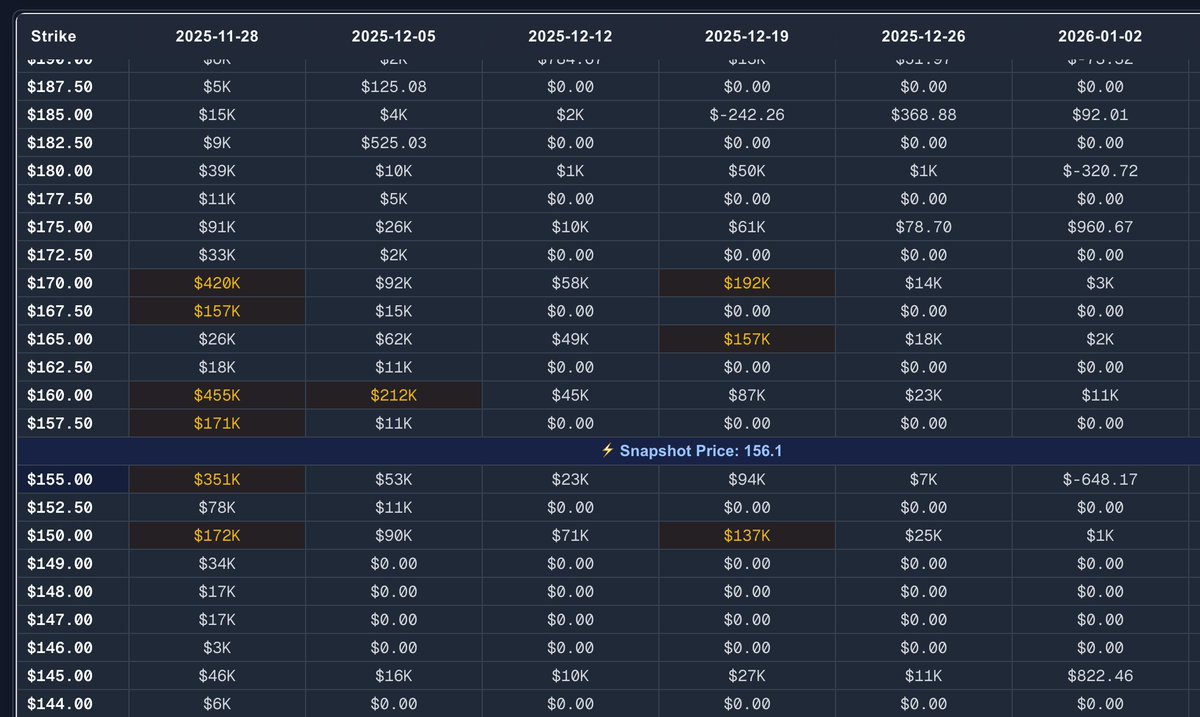Click the highlighted $420K cell
The image size is (1200, 717).
tap(217, 283)
